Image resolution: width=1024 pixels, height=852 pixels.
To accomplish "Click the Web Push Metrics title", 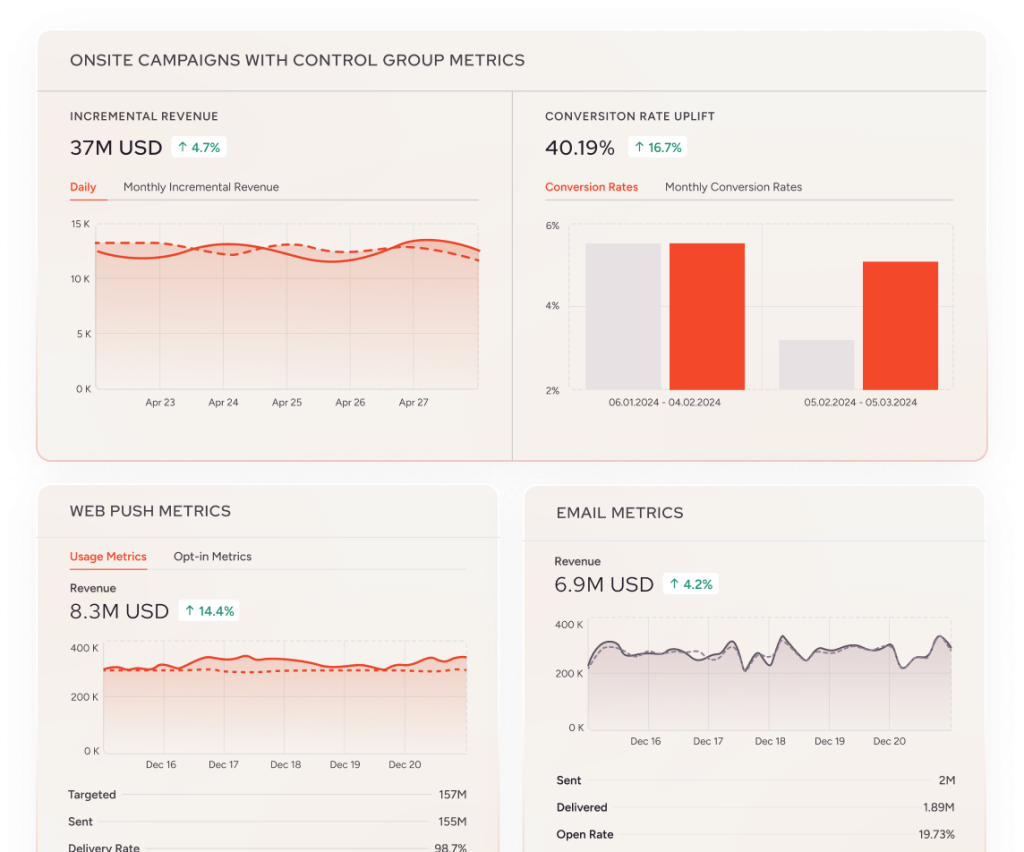I will 150,511.
